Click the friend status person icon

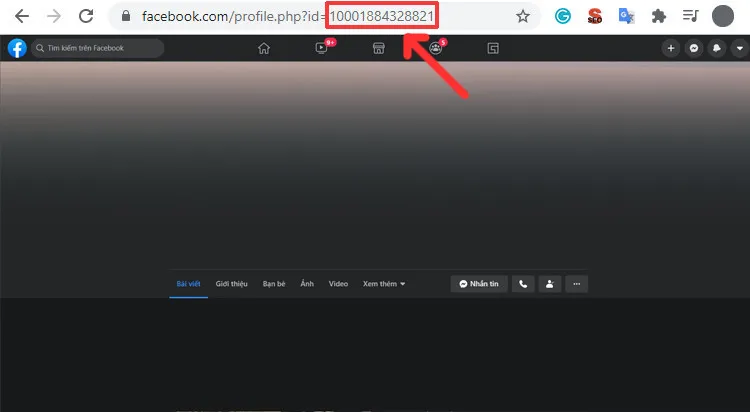[x=549, y=284]
